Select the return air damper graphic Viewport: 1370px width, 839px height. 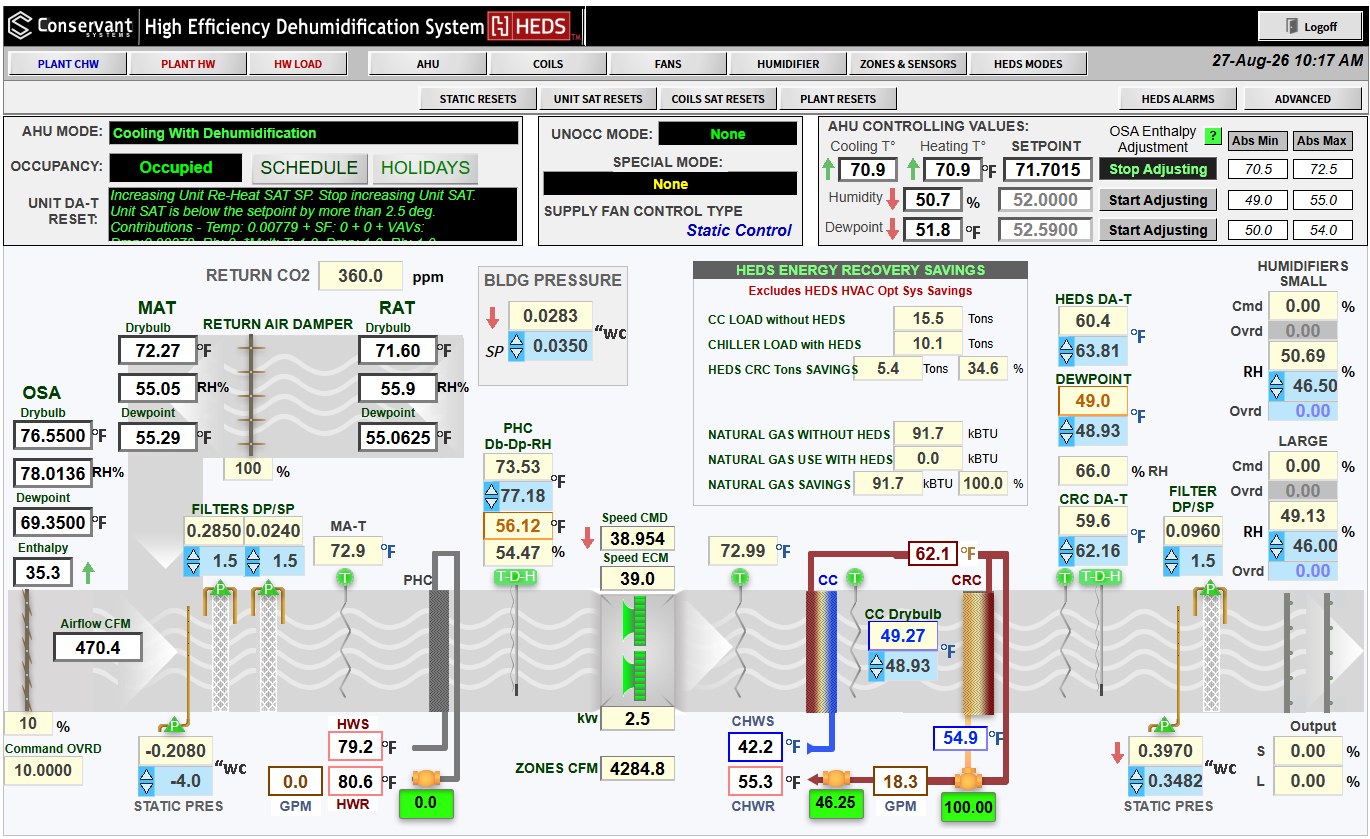(250, 397)
